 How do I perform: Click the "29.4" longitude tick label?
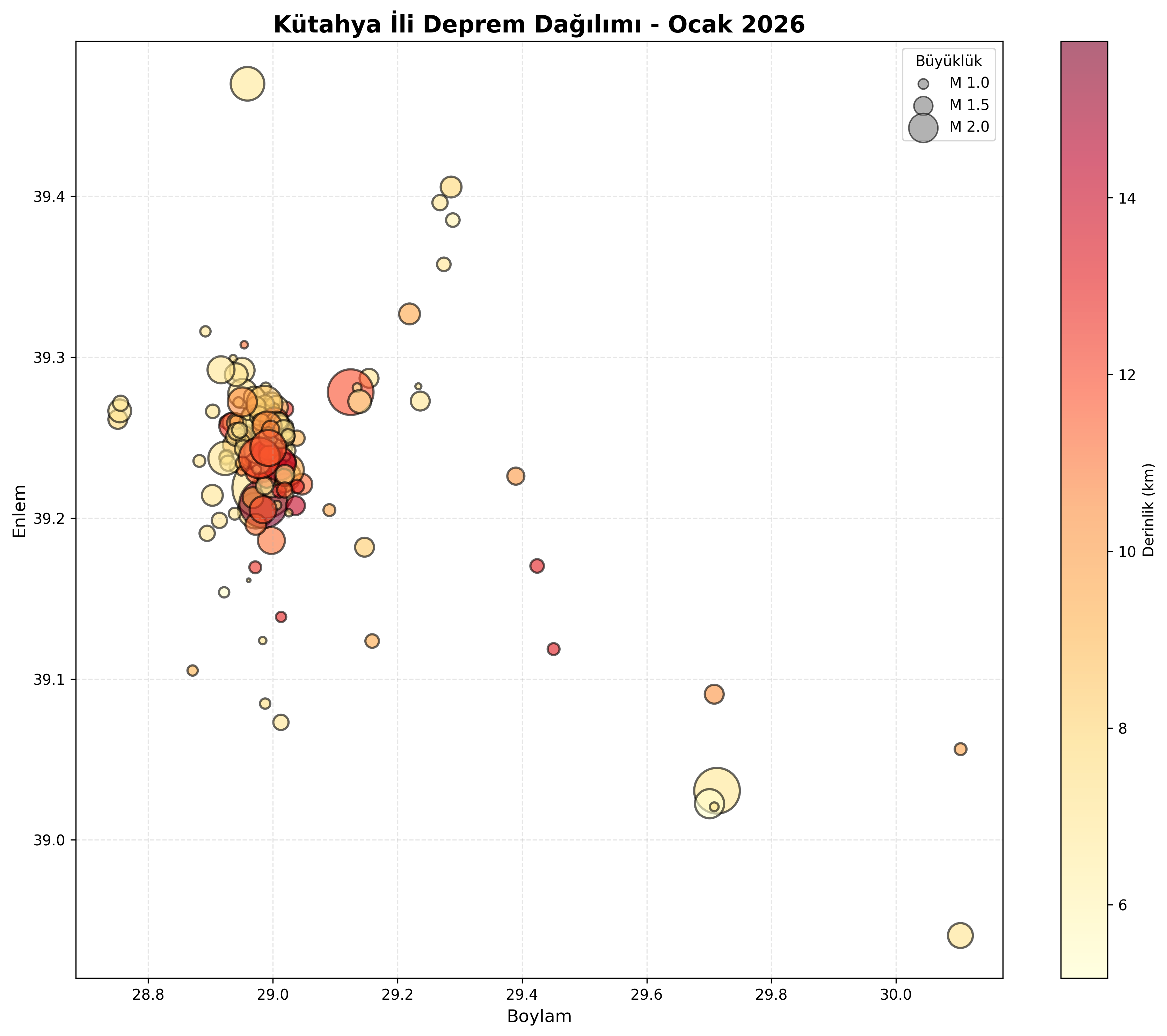(523, 995)
